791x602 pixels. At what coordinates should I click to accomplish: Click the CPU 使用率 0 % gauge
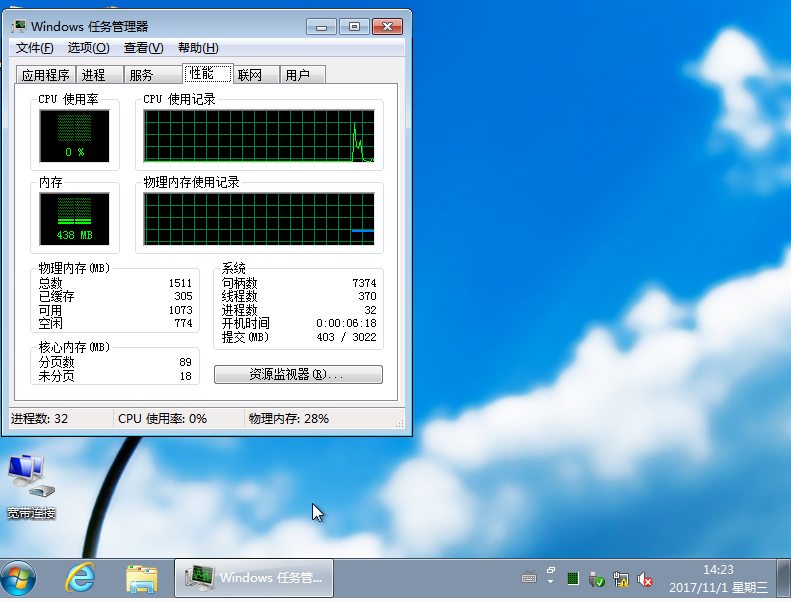tap(75, 136)
